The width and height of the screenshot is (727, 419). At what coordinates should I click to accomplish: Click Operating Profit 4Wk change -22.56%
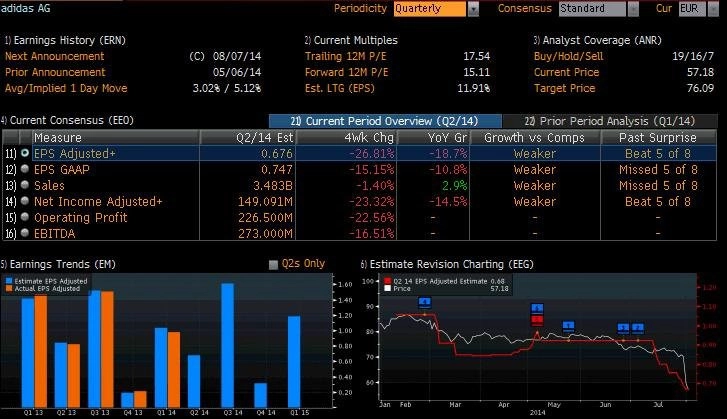click(x=371, y=218)
